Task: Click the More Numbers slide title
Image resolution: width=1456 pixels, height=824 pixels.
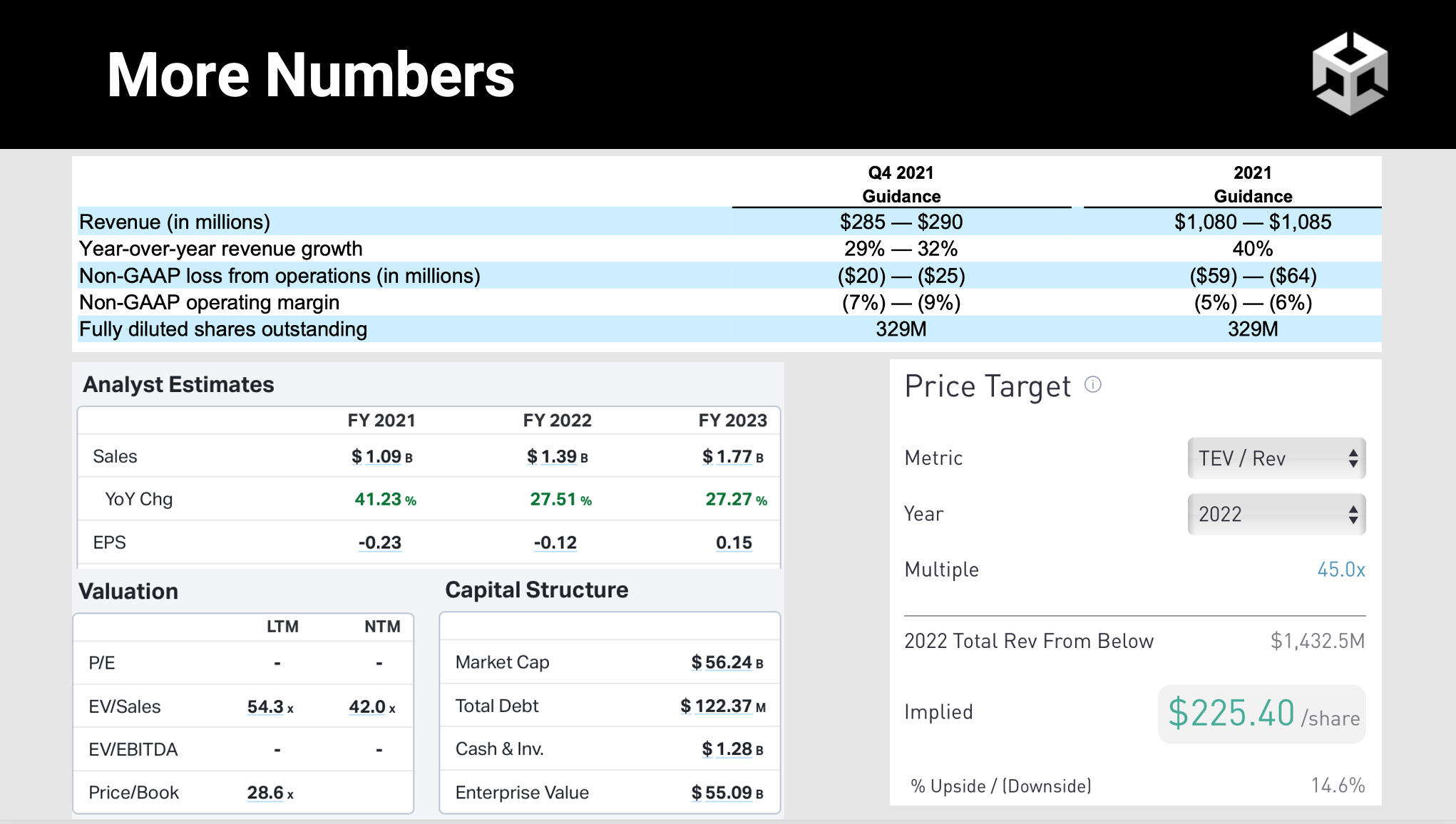Action: coord(310,75)
